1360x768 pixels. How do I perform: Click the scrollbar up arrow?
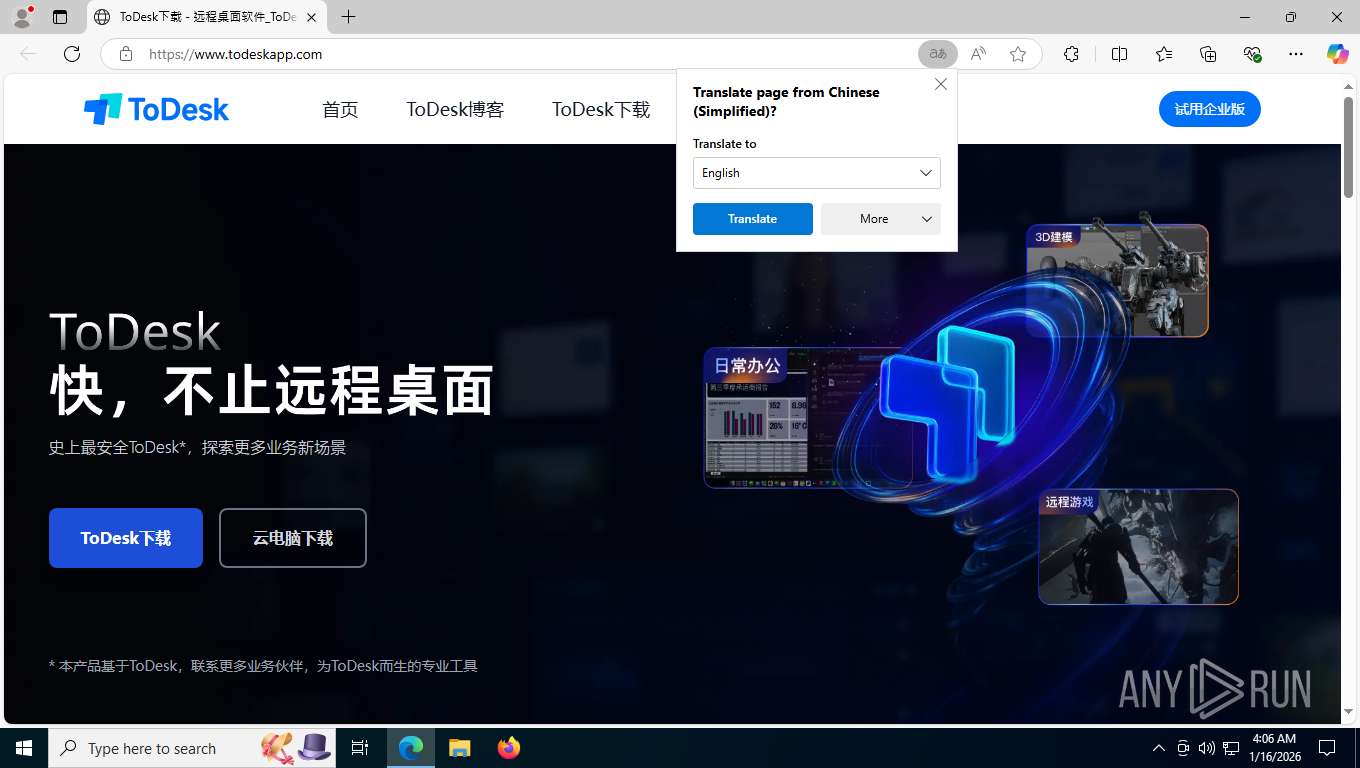point(1348,86)
